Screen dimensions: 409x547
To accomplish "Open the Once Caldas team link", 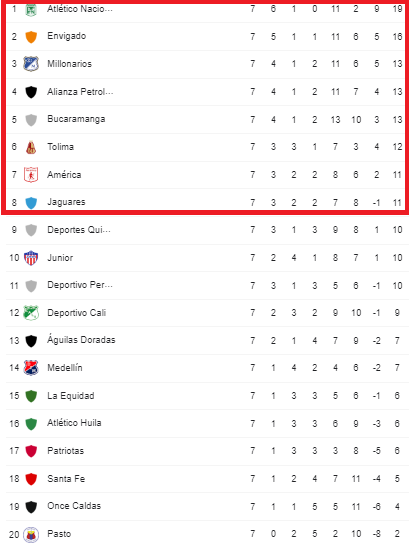I will (x=74, y=506).
